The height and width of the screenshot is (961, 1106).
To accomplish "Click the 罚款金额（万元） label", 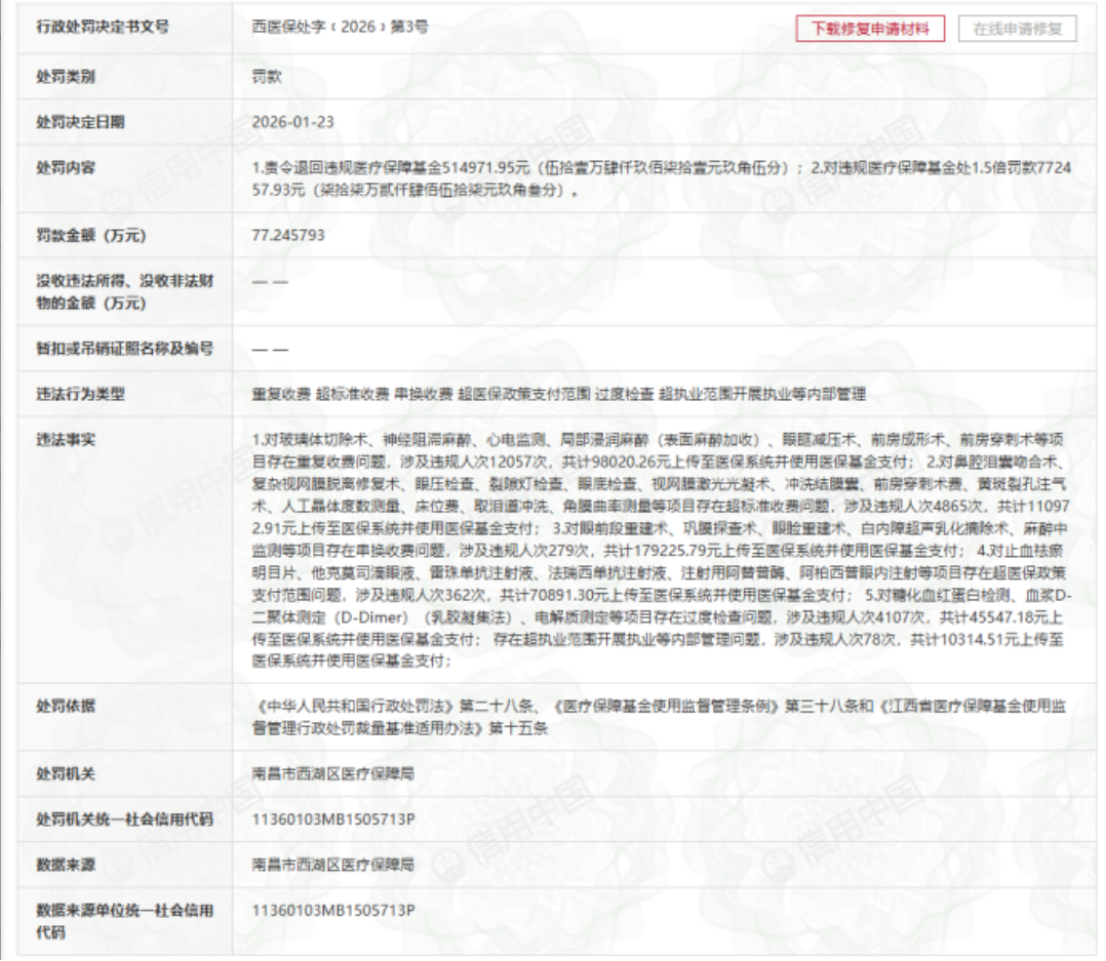I will click(x=91, y=235).
